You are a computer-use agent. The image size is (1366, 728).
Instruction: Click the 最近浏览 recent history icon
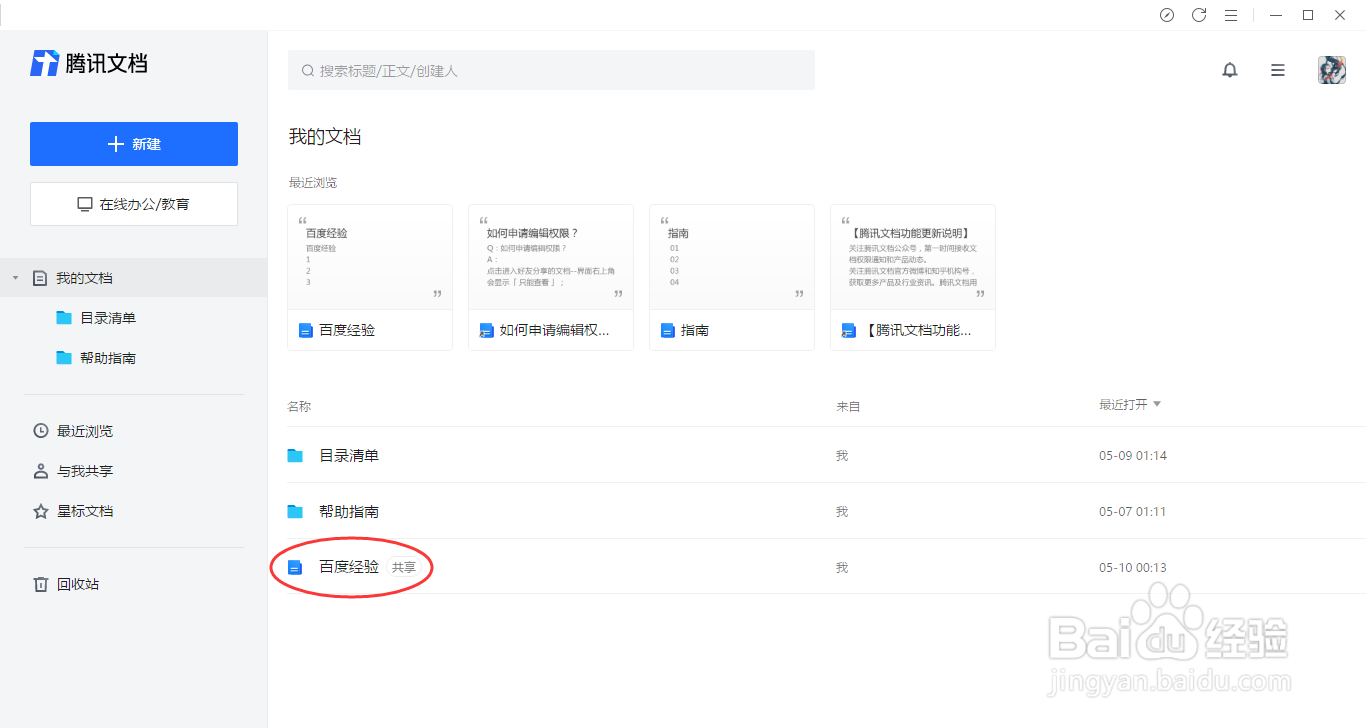pos(40,431)
